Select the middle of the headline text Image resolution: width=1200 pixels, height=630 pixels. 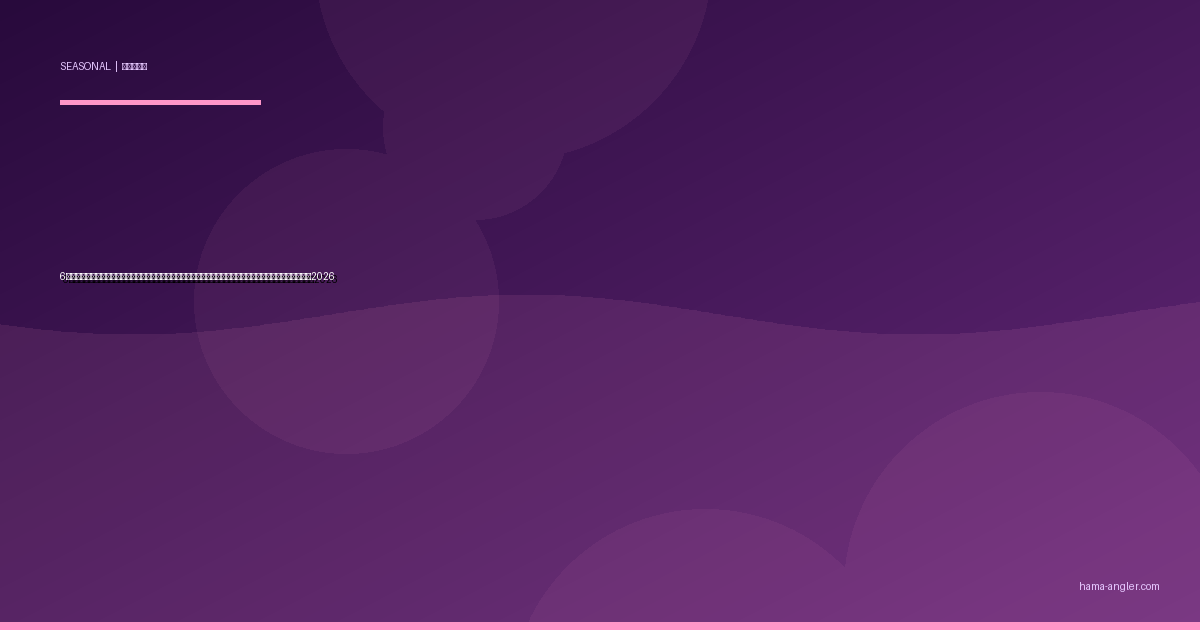190,277
